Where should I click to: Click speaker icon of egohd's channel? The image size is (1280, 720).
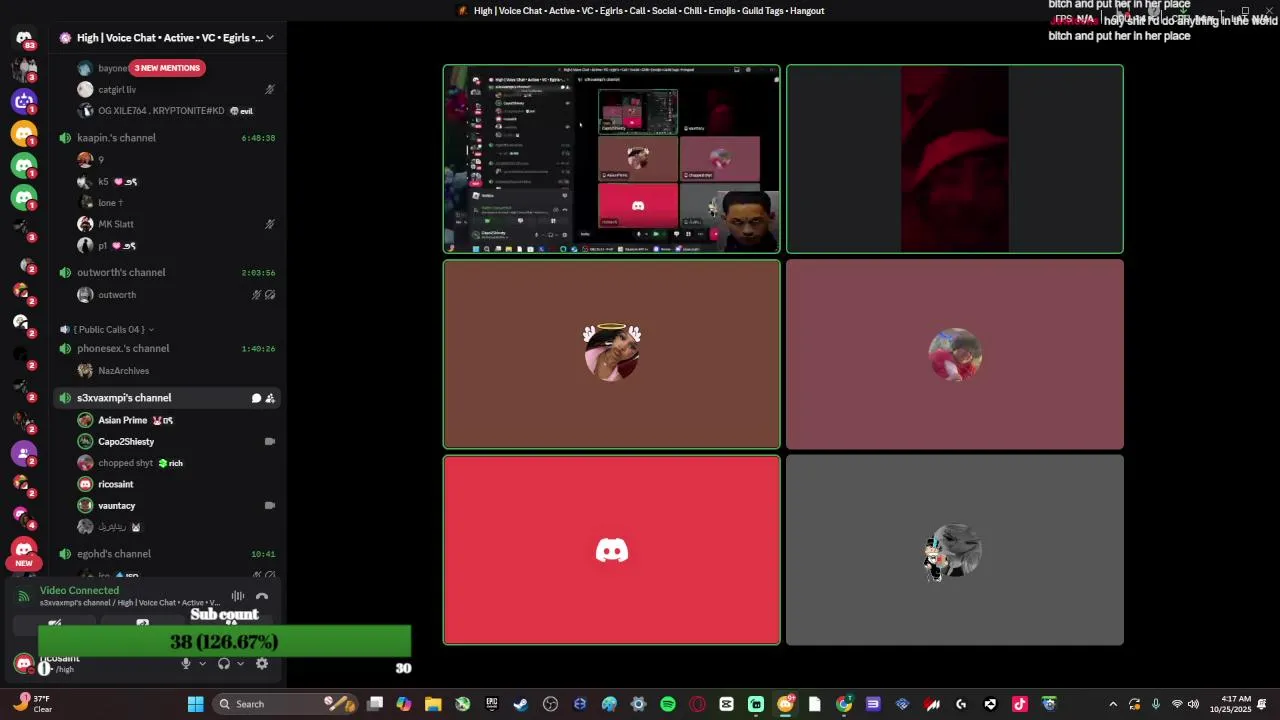65,554
